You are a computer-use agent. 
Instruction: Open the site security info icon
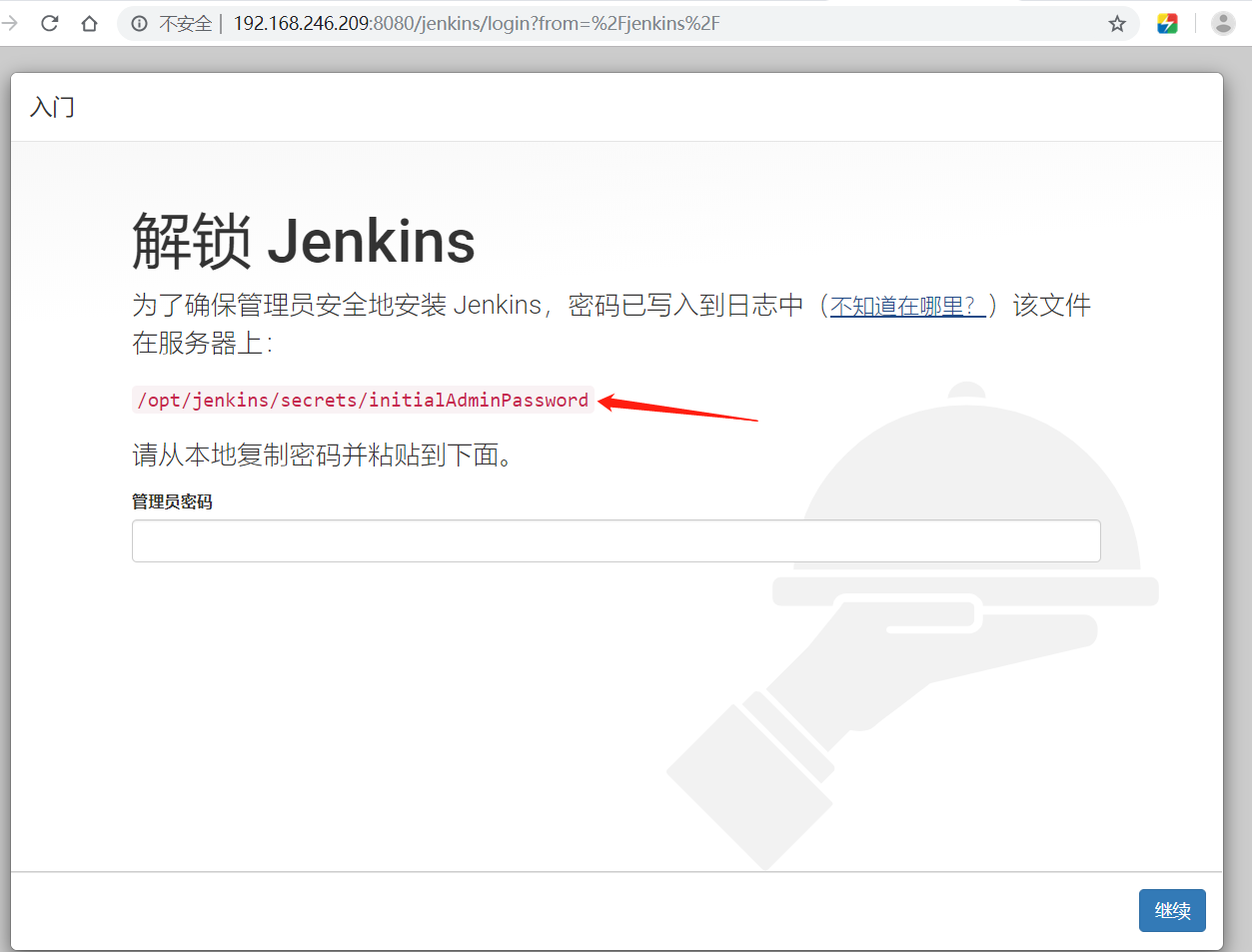(140, 23)
